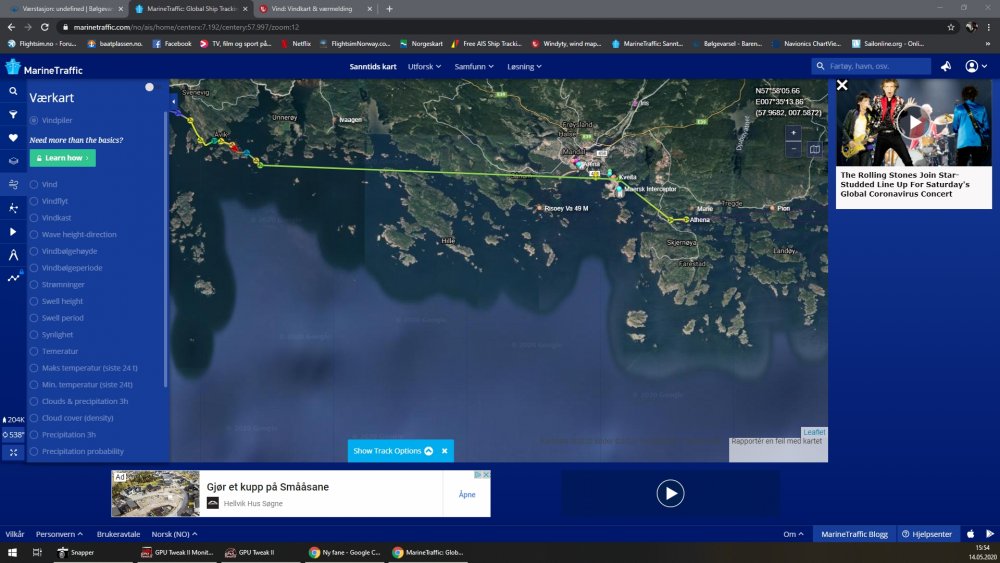The width and height of the screenshot is (1000, 563).
Task: Open Hjelpsenter help link
Action: (x=927, y=534)
